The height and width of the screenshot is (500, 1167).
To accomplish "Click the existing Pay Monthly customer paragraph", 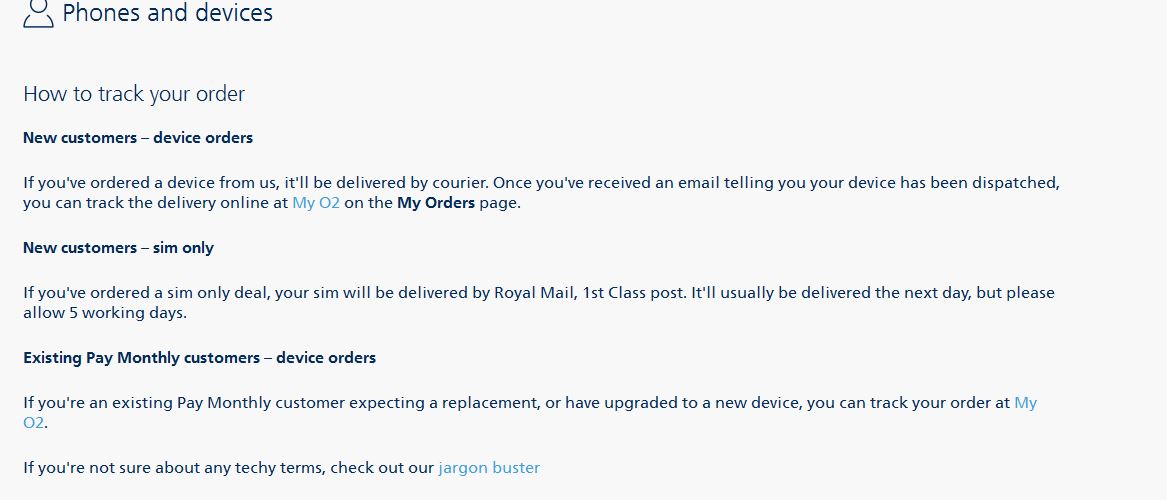I will [530, 413].
